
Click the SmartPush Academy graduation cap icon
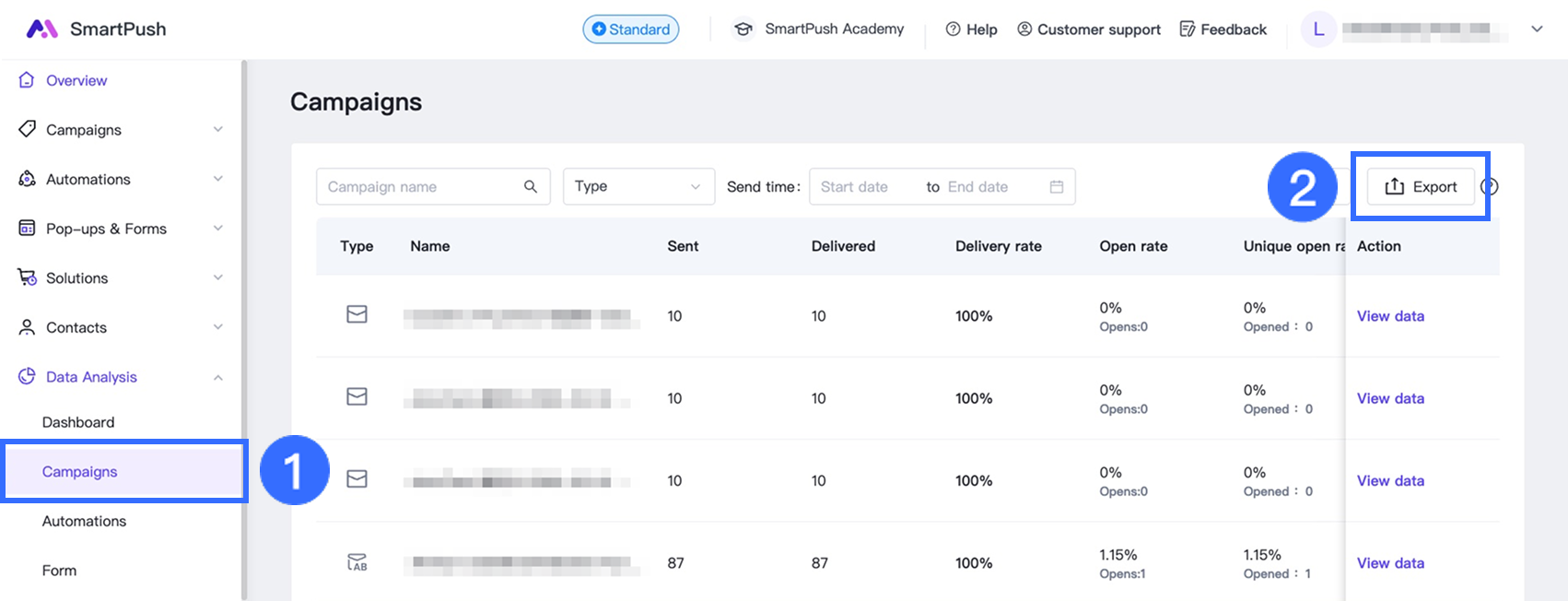point(743,29)
